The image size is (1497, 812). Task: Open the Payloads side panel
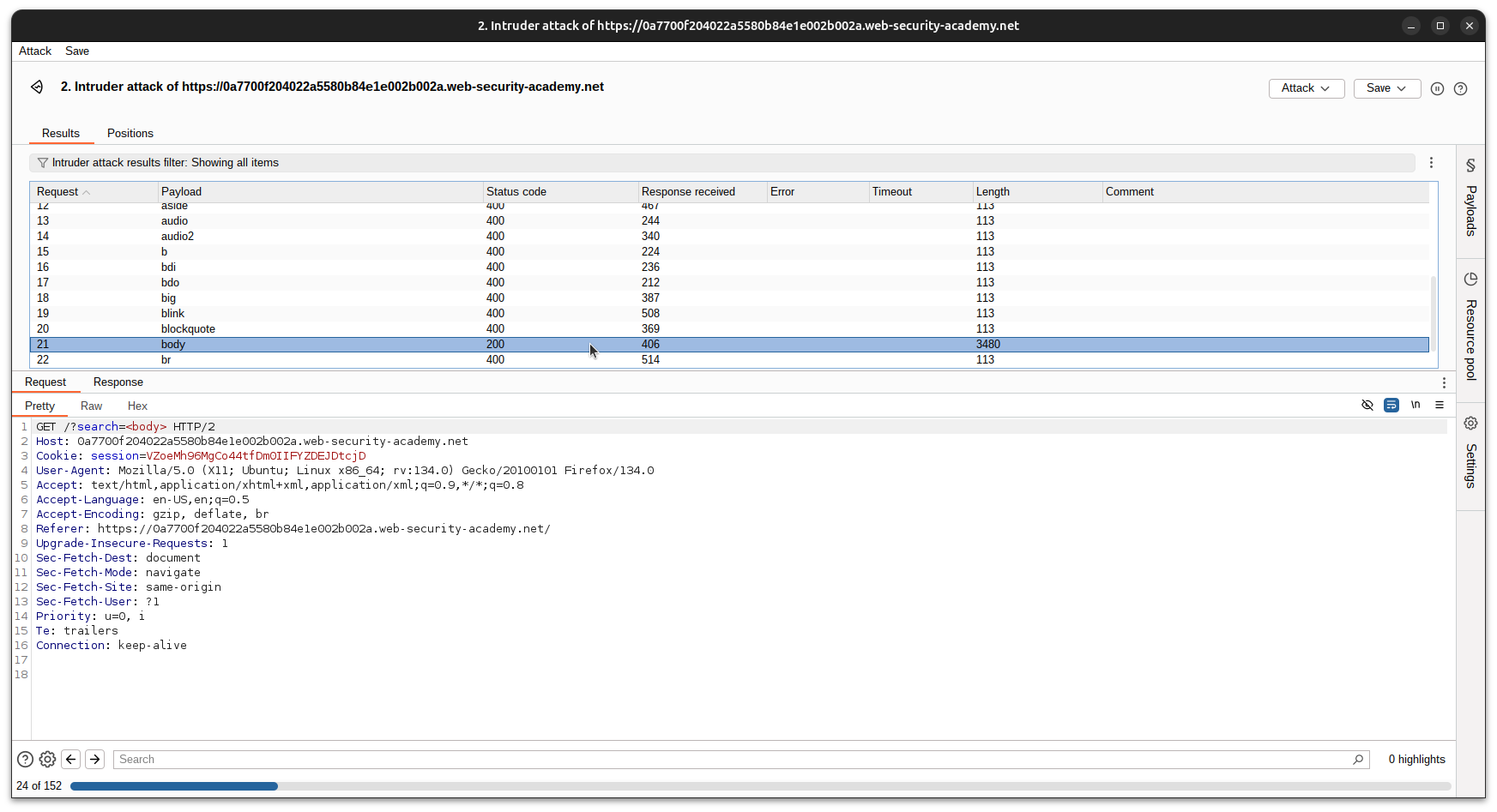pyautogui.click(x=1470, y=200)
